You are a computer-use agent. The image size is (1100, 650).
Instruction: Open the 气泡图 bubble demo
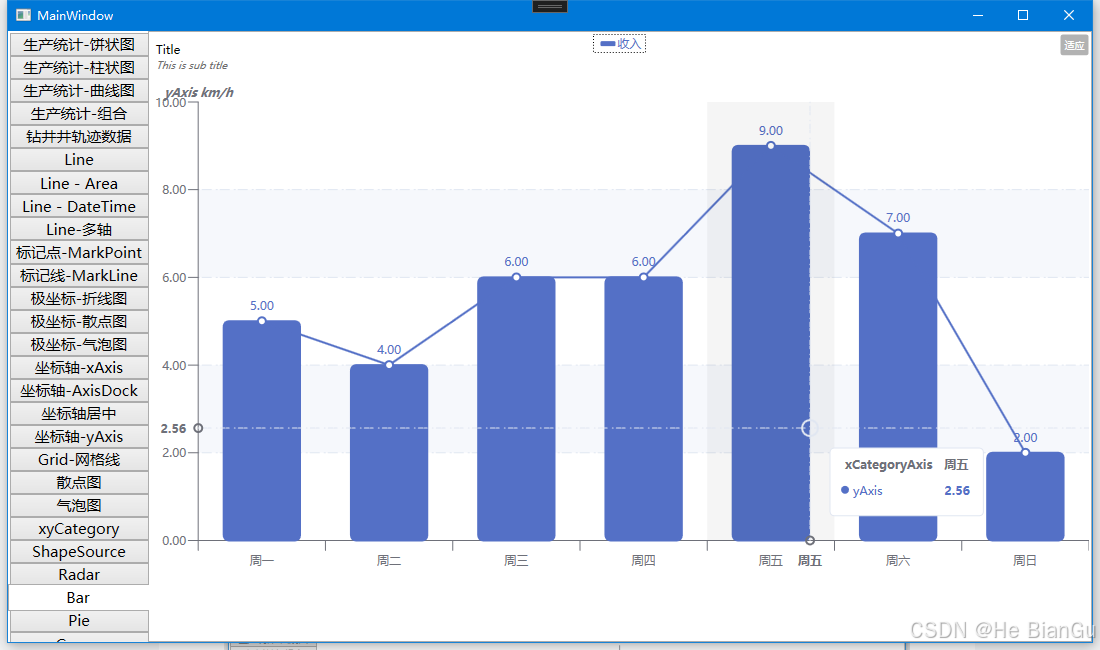tap(79, 506)
